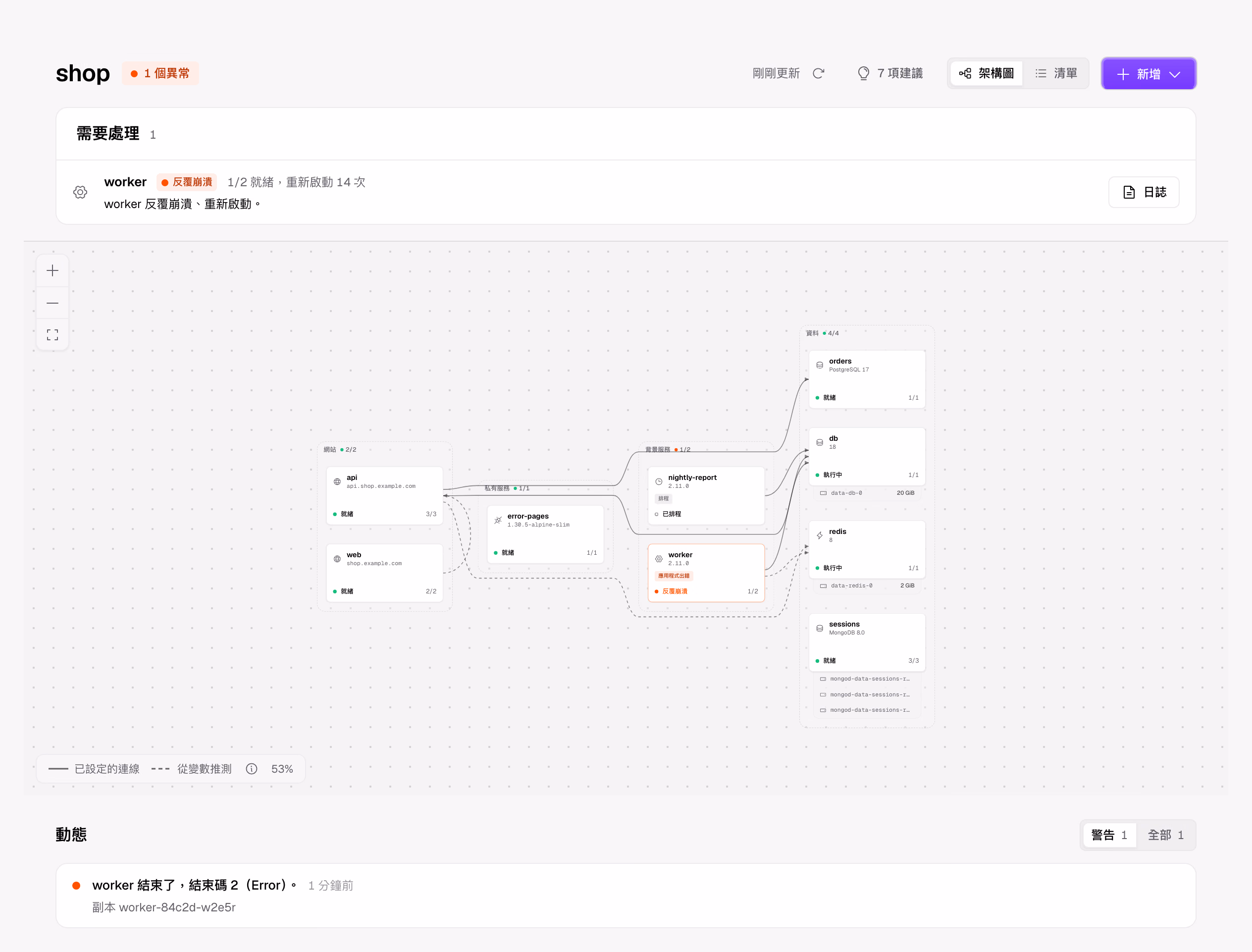Filter activity by 警告
Screen dimensions: 1252x952
pos(1109,835)
